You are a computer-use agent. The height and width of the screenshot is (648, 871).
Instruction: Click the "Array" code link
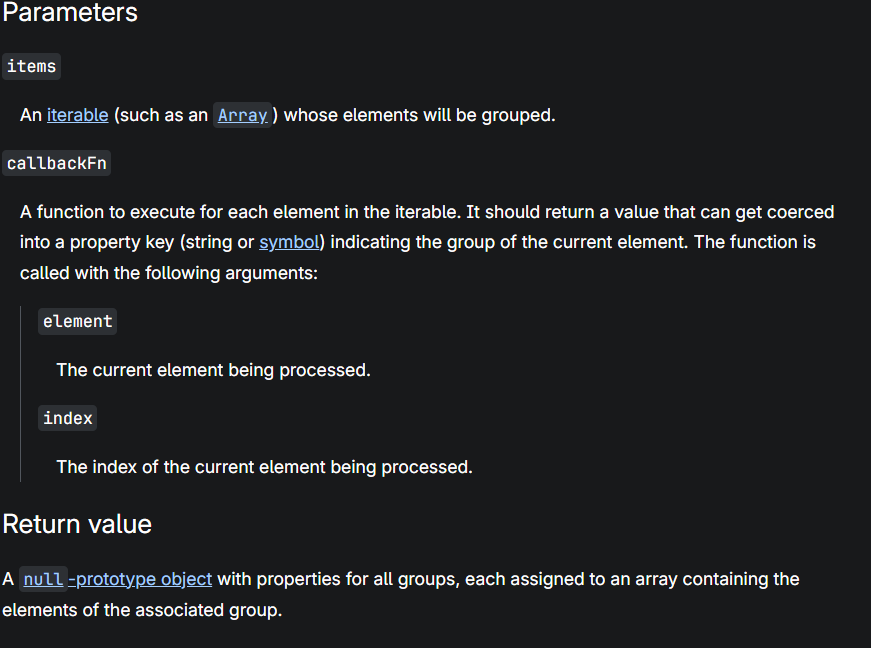(x=243, y=115)
